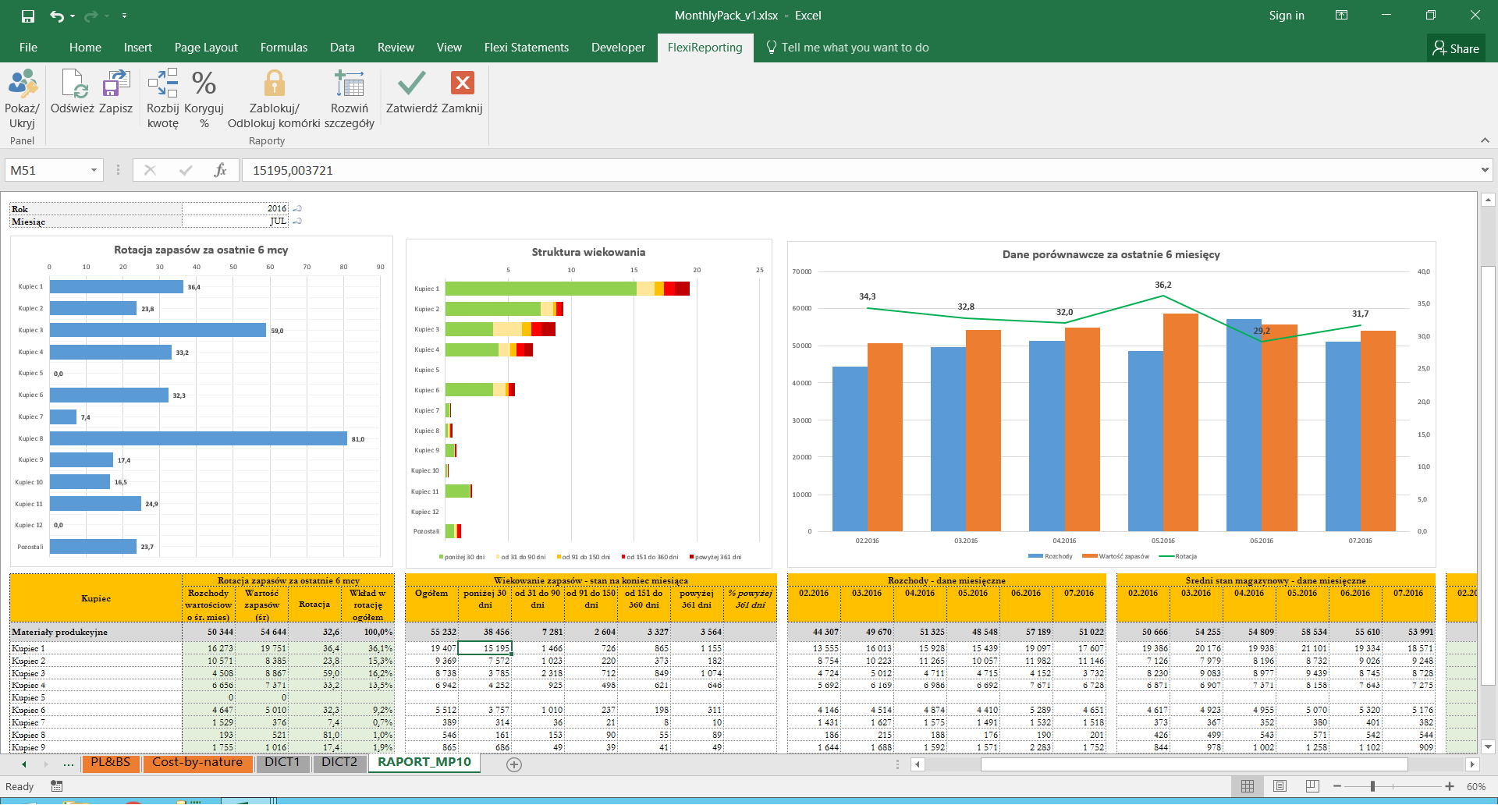
Task: Click the red Zamknij icon
Action: tap(462, 83)
